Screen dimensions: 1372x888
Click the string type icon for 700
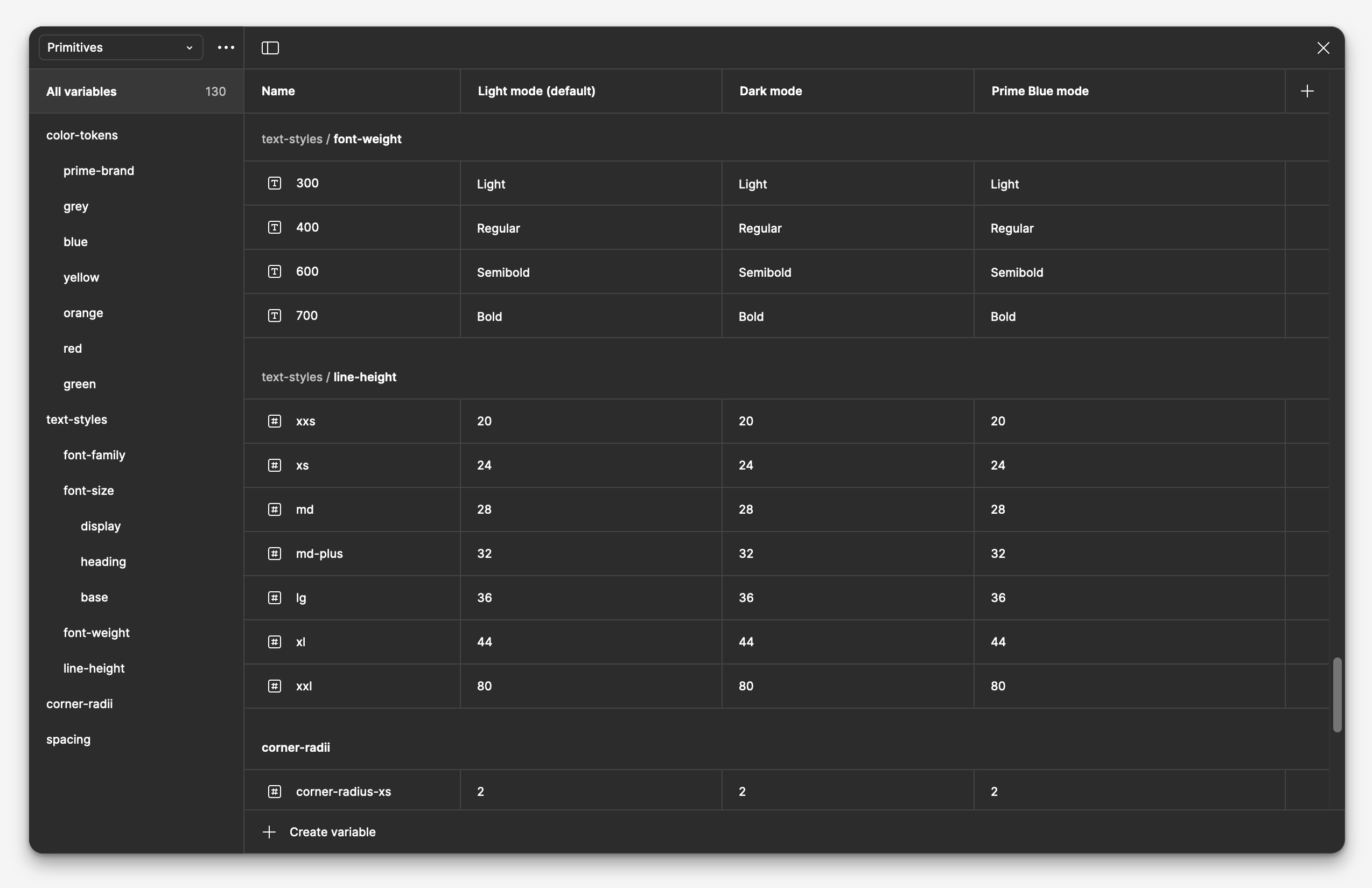275,316
